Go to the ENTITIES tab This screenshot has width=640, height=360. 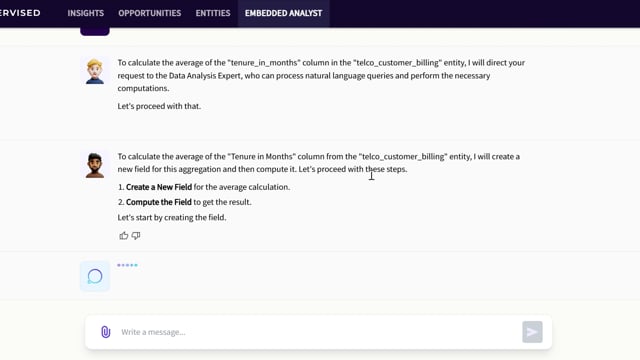click(213, 13)
